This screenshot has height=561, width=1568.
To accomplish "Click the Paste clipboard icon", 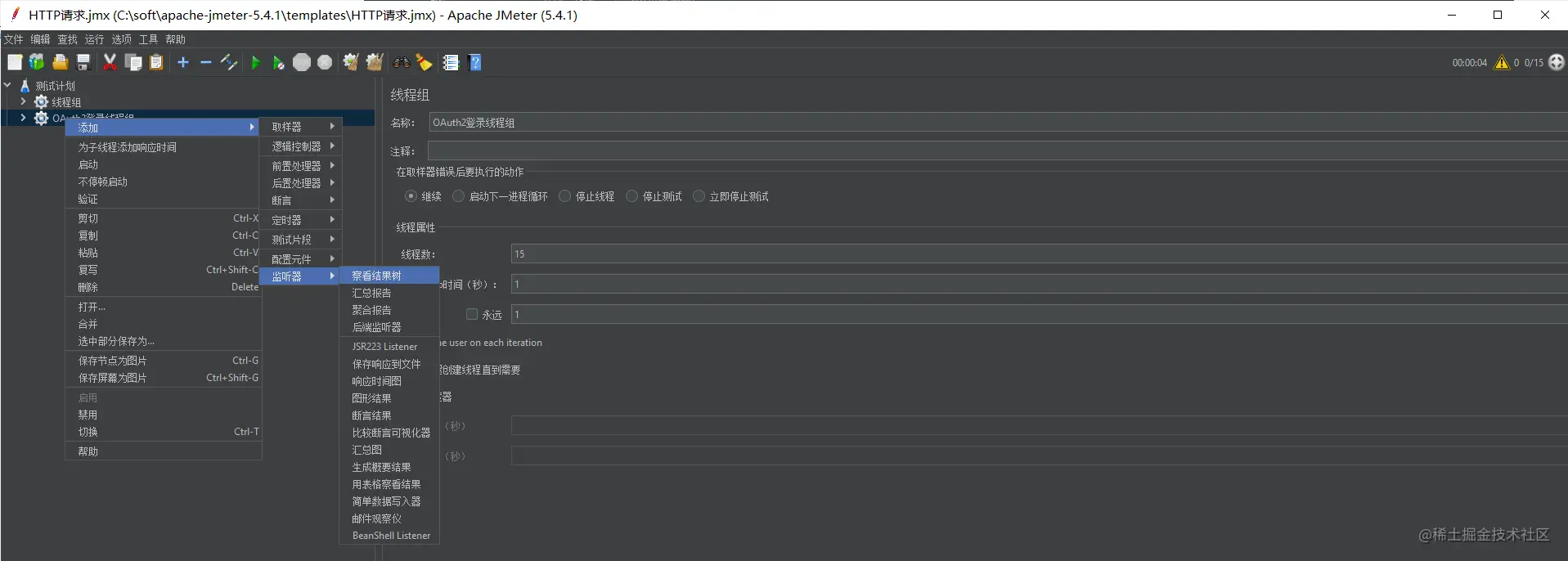I will [x=156, y=62].
